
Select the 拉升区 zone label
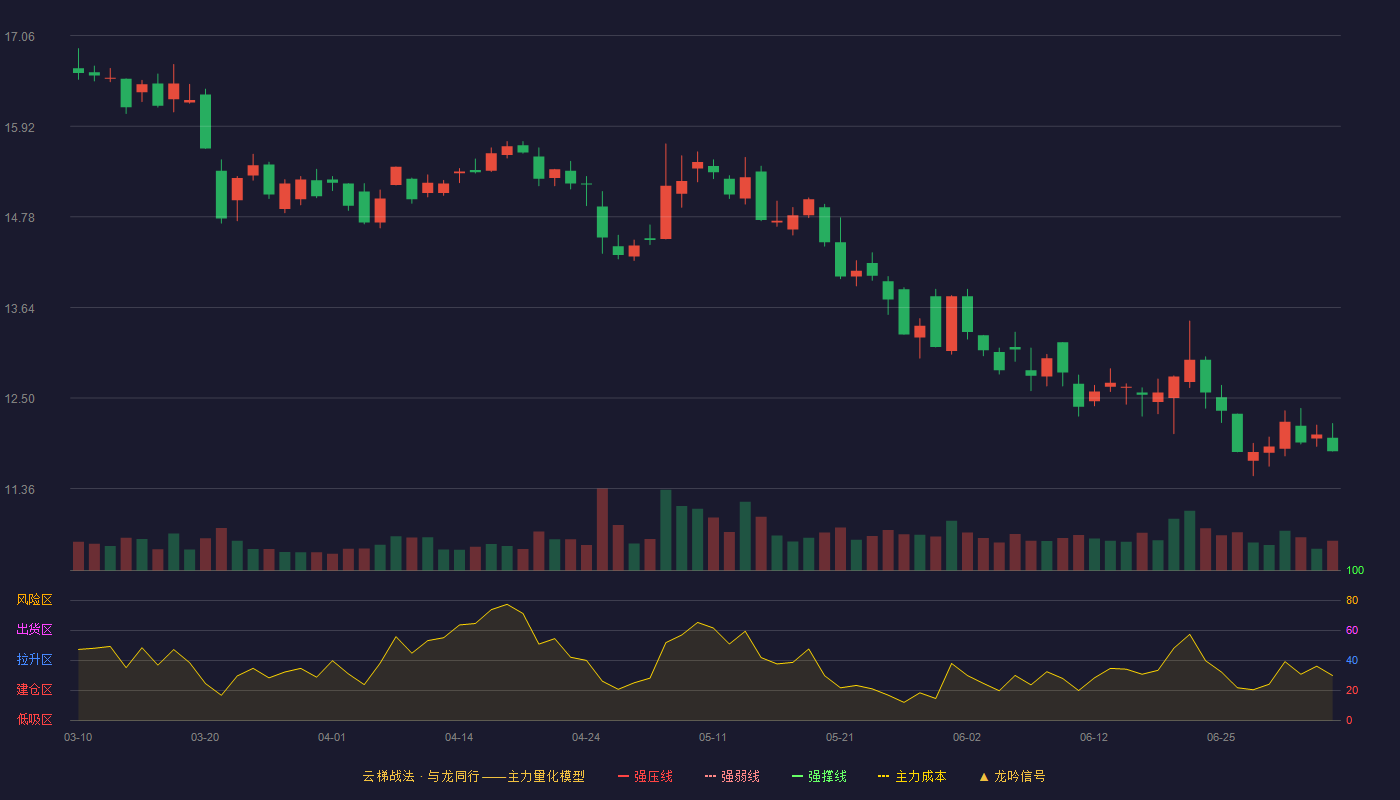[34, 660]
